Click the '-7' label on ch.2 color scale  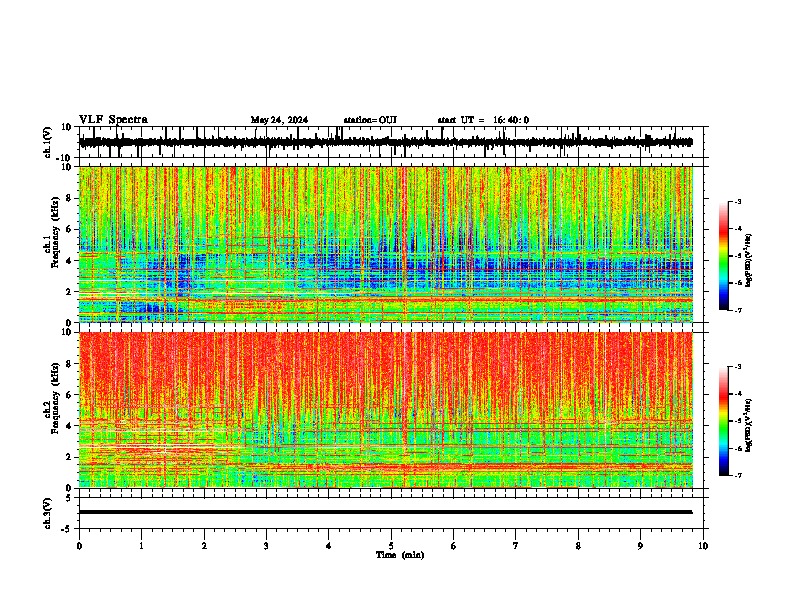click(x=738, y=476)
